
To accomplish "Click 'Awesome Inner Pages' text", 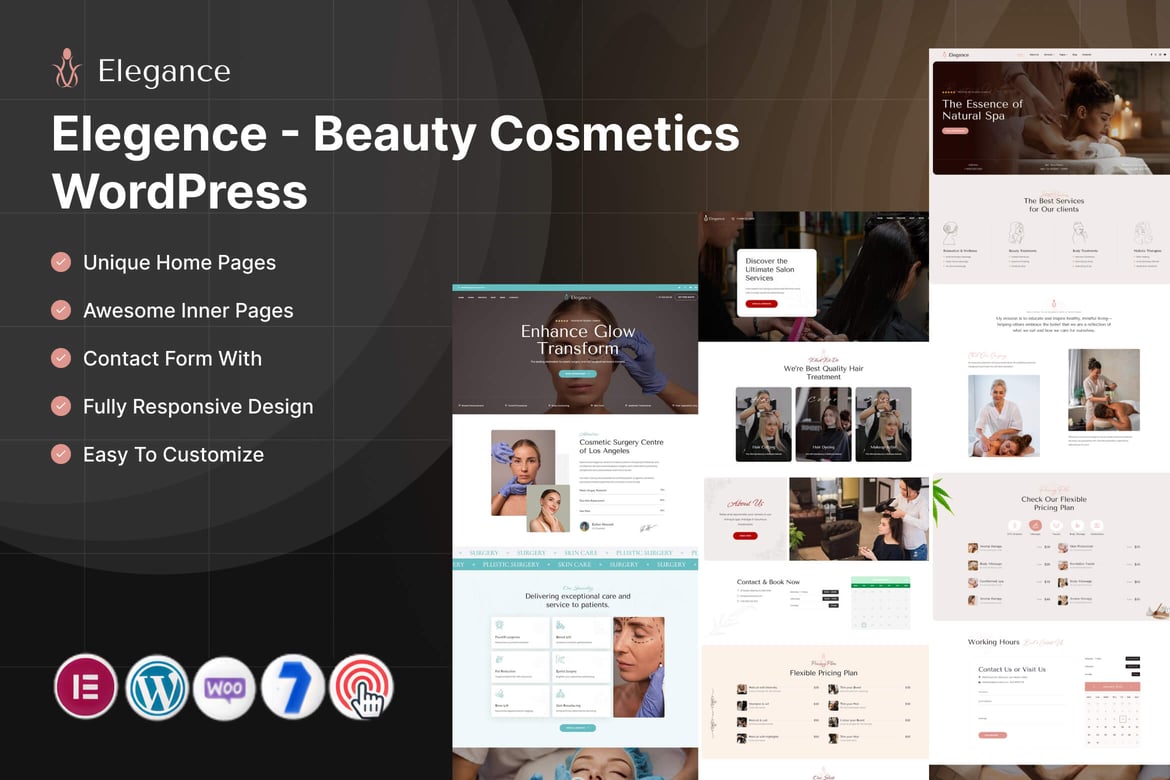I will click(188, 311).
